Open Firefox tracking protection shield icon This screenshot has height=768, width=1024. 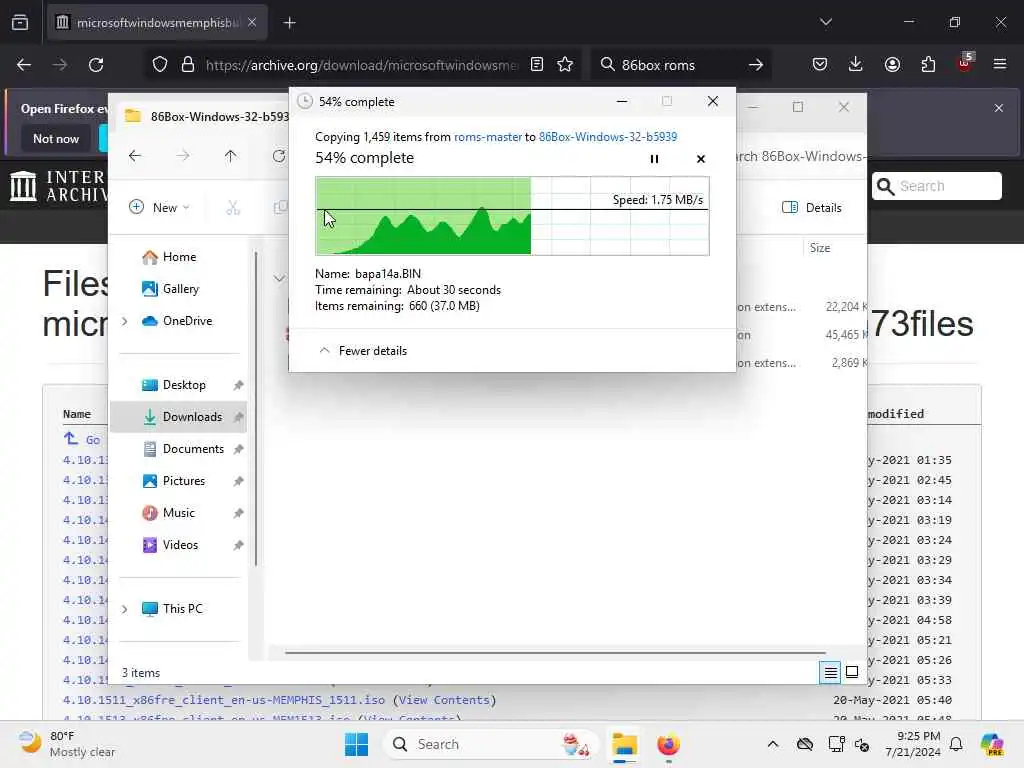[x=160, y=65]
